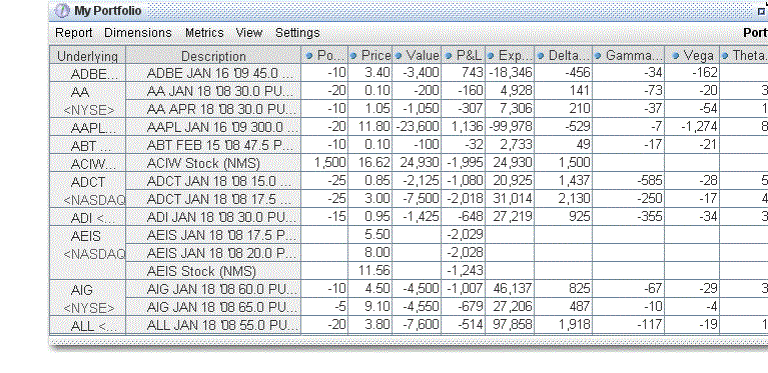Open the View menu
The image size is (768, 373).
[249, 33]
